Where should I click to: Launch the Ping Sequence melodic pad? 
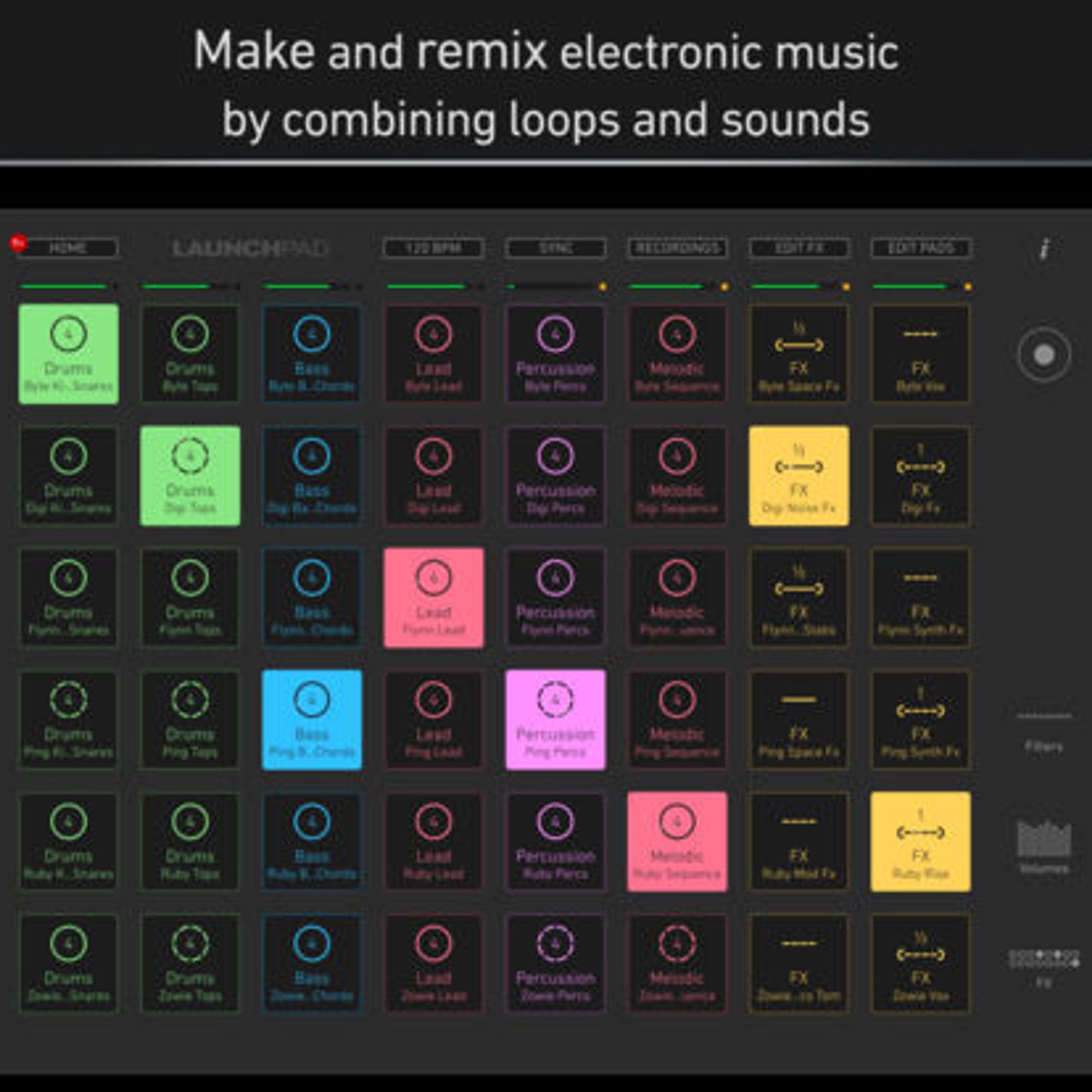pos(677,720)
